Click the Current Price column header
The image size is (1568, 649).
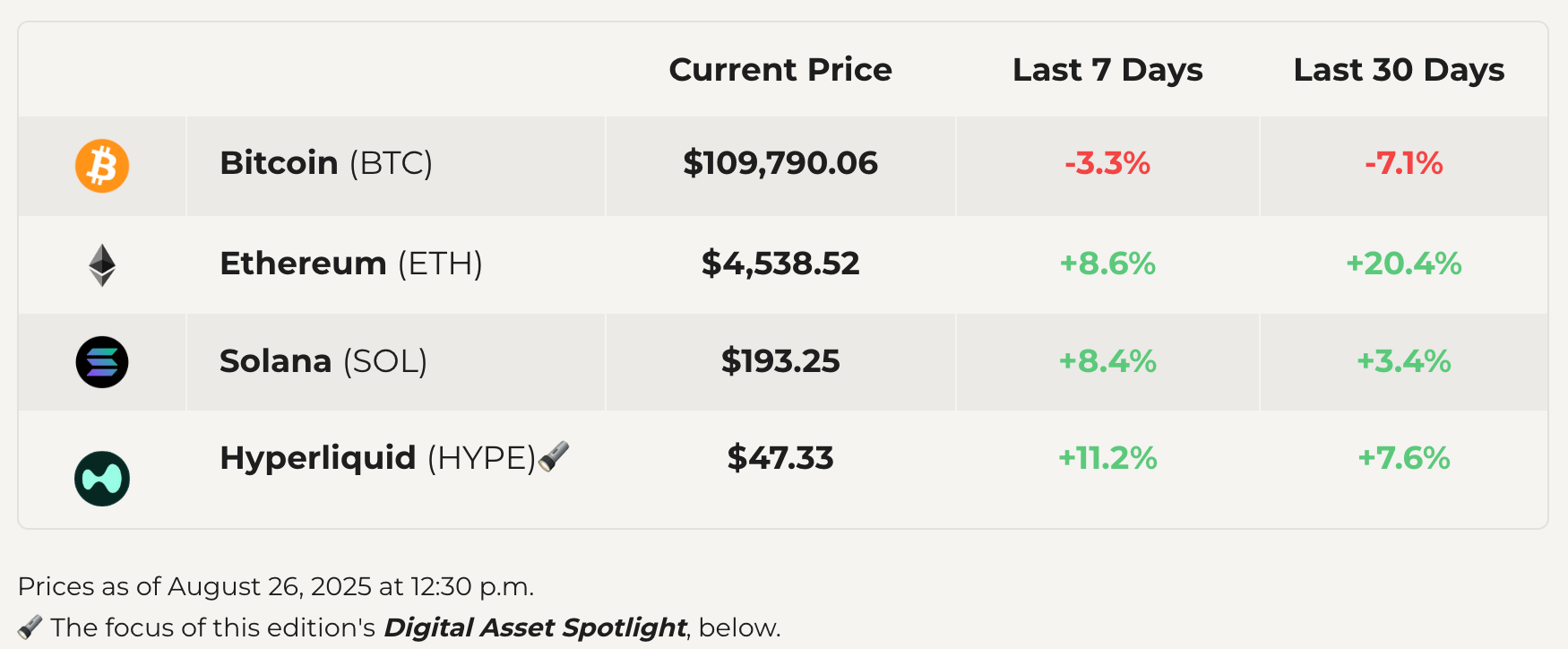click(780, 70)
